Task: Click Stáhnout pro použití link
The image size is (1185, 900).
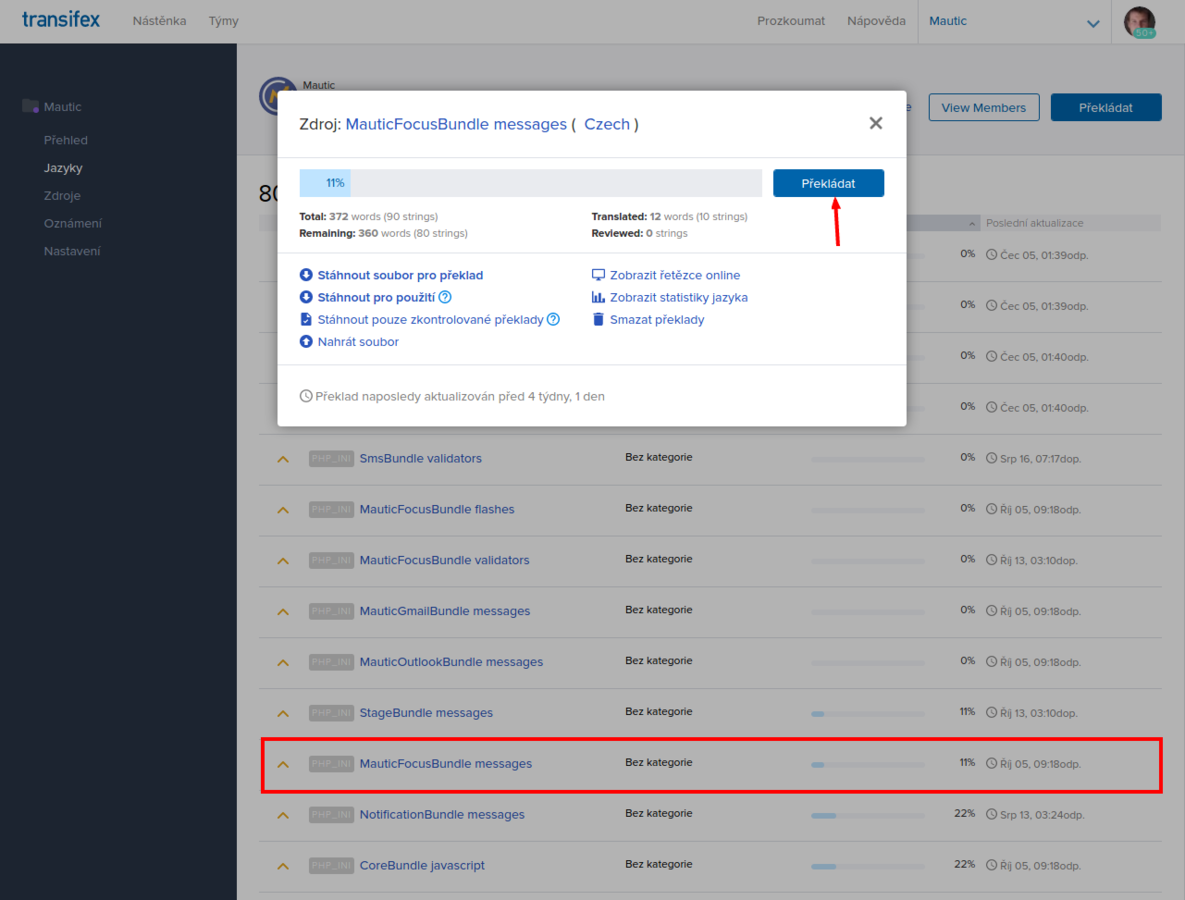Action: 376,297
